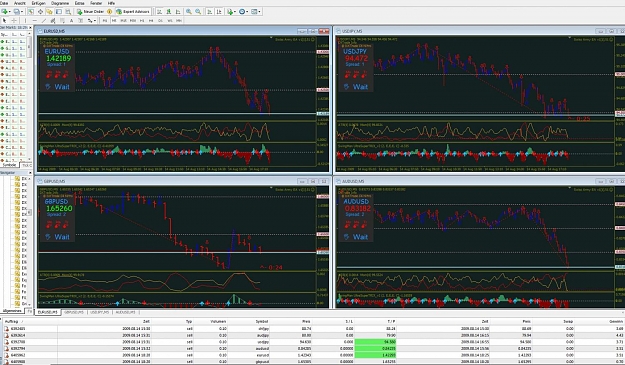
Task: Toggle the chart Auto Scroll icon
Action: (x=210, y=12)
